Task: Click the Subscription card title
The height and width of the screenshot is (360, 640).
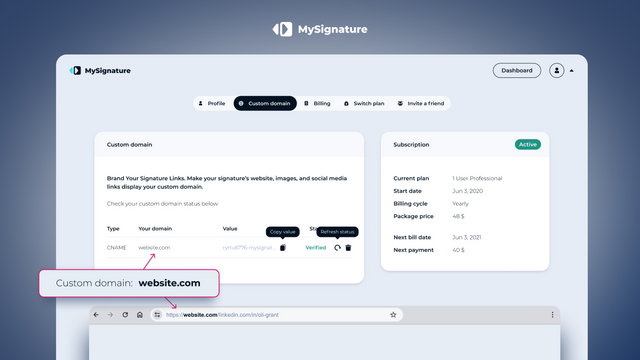Action: click(411, 144)
